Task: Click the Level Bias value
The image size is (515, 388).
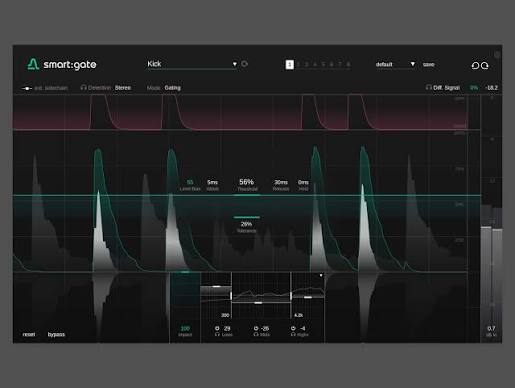Action: point(190,182)
